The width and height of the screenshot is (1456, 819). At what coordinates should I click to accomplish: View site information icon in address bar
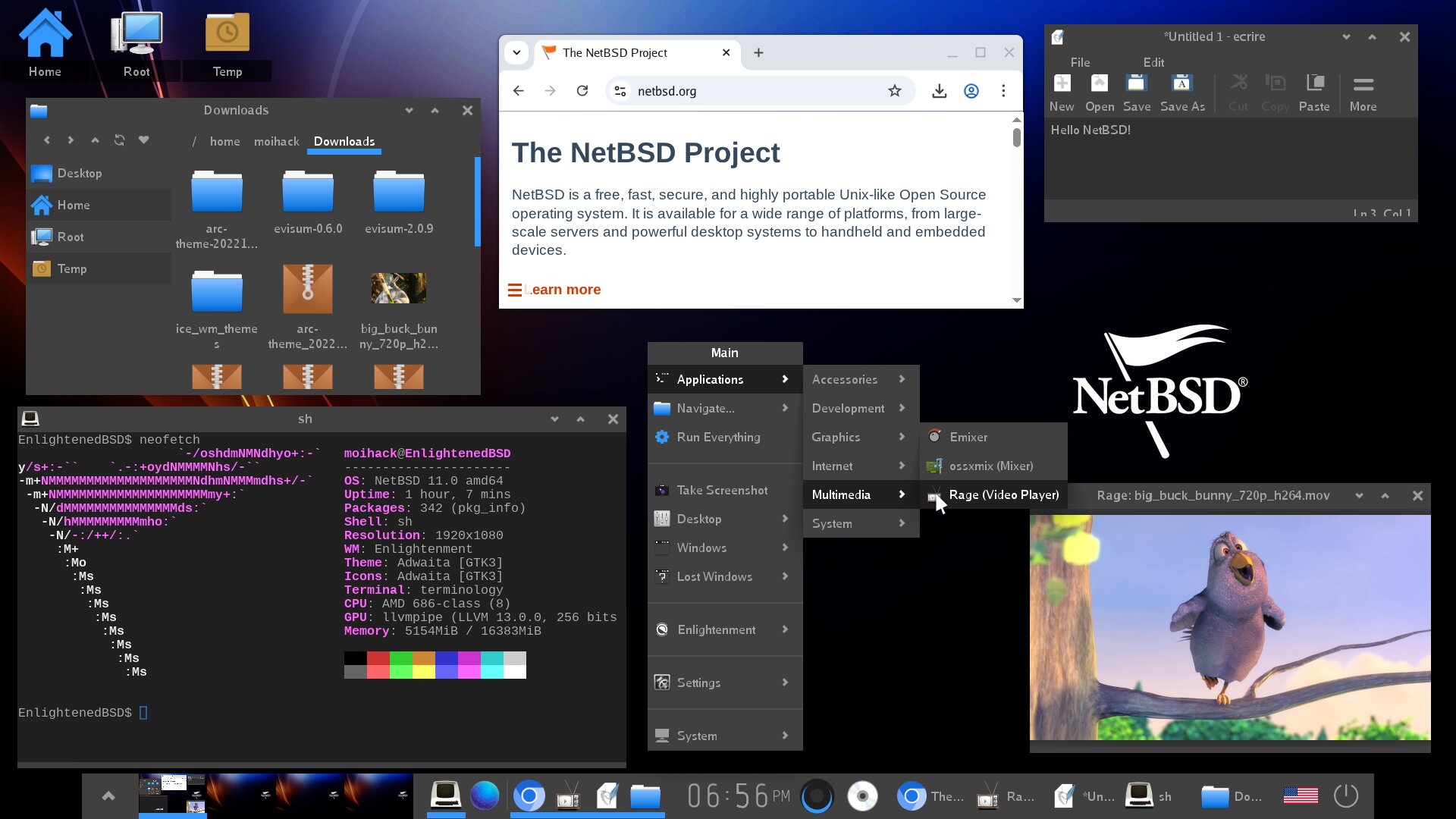coord(620,91)
